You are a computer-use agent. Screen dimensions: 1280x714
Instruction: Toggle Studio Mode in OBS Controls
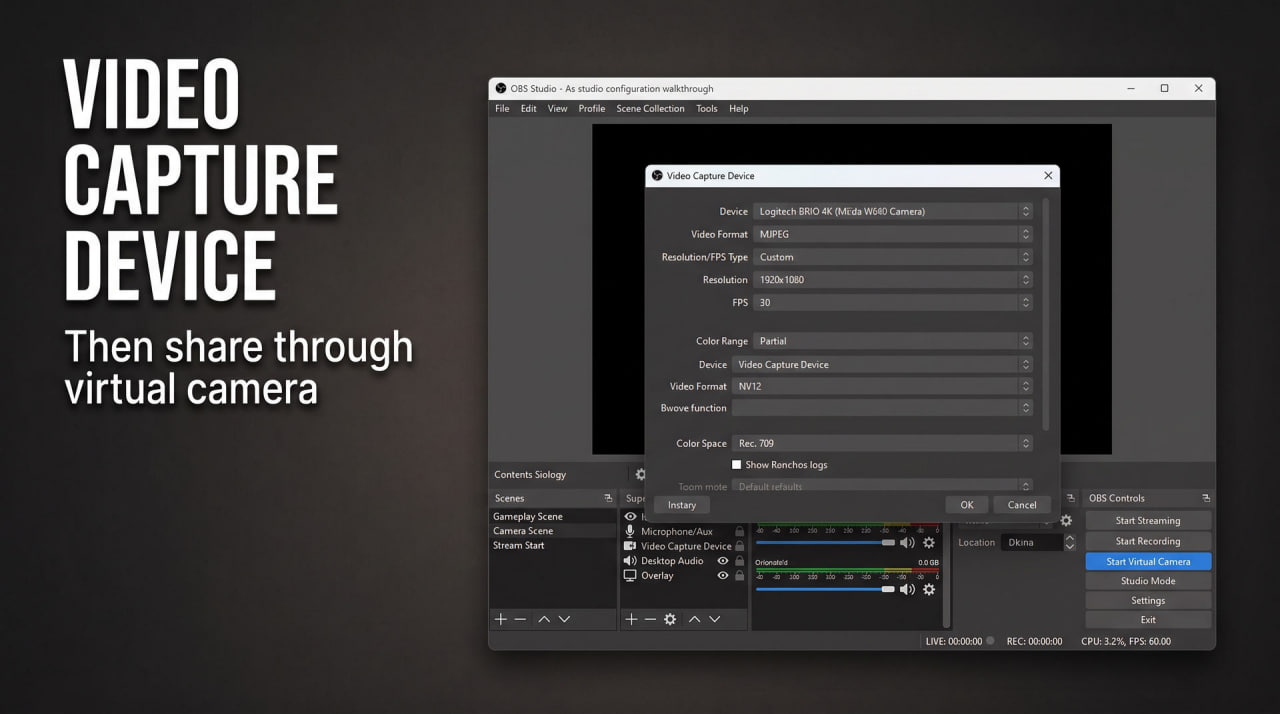click(1148, 581)
